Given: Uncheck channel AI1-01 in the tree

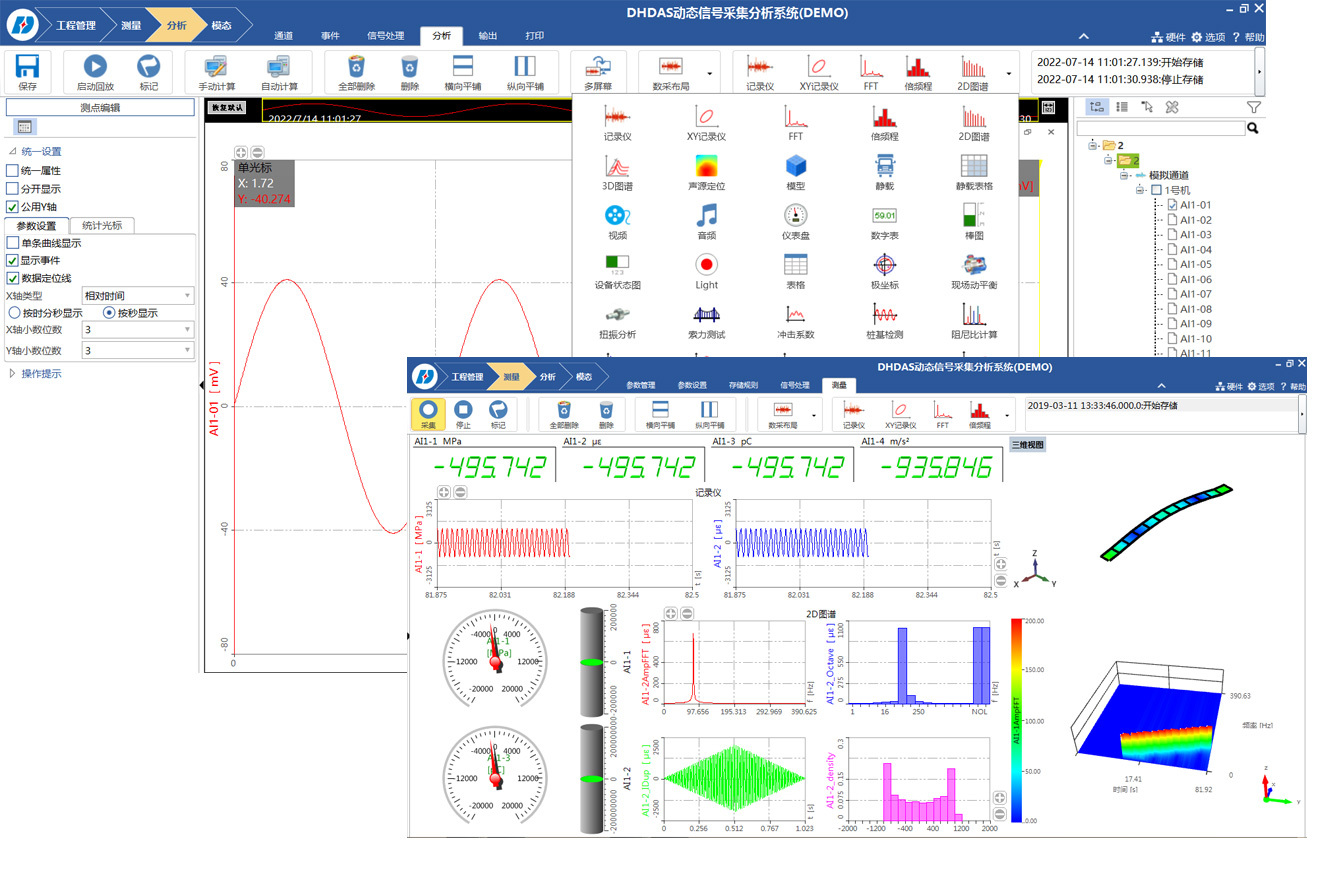Looking at the screenshot, I should pos(1174,205).
